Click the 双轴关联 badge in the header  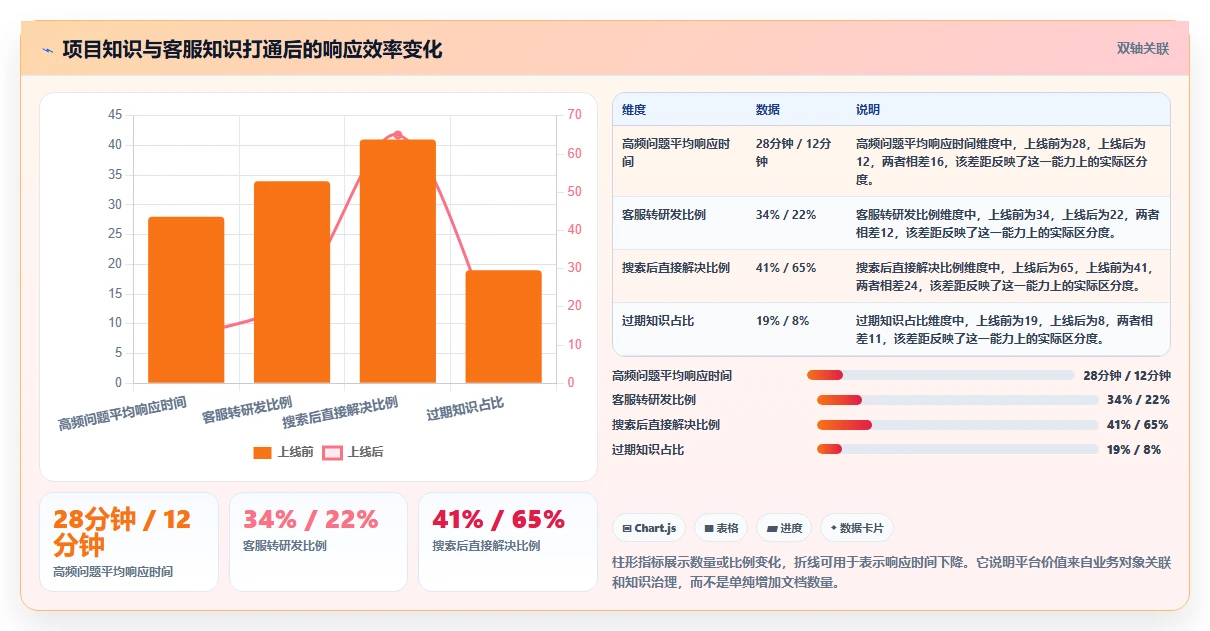pos(1143,48)
